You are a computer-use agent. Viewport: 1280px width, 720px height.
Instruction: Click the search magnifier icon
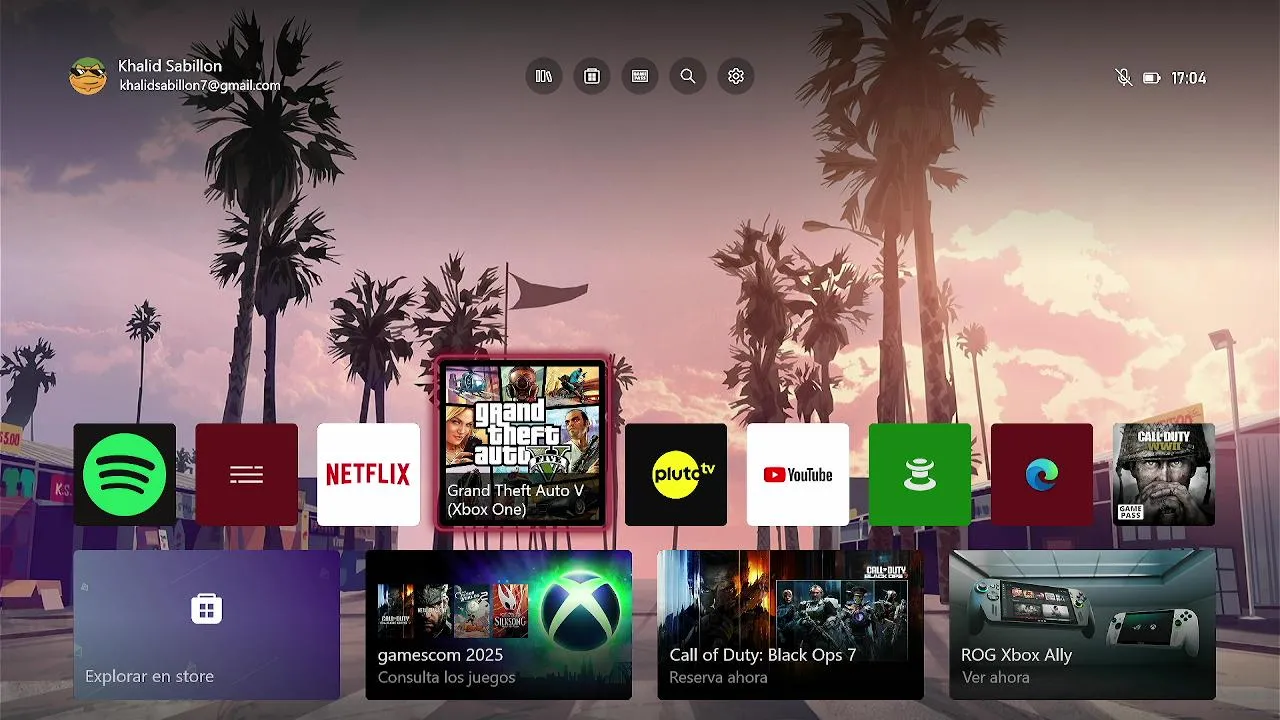point(688,76)
